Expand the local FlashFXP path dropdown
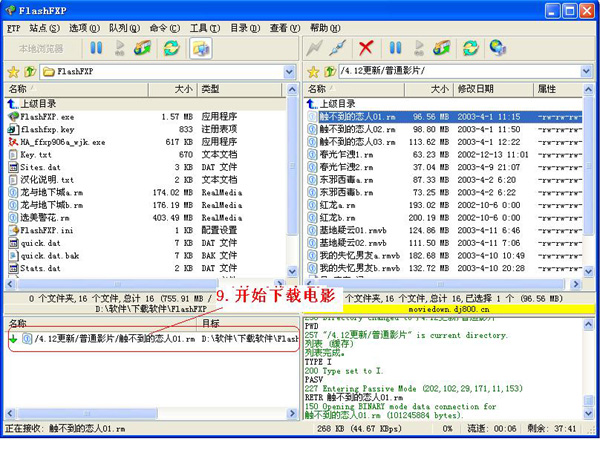This screenshot has height=456, width=600. (291, 72)
